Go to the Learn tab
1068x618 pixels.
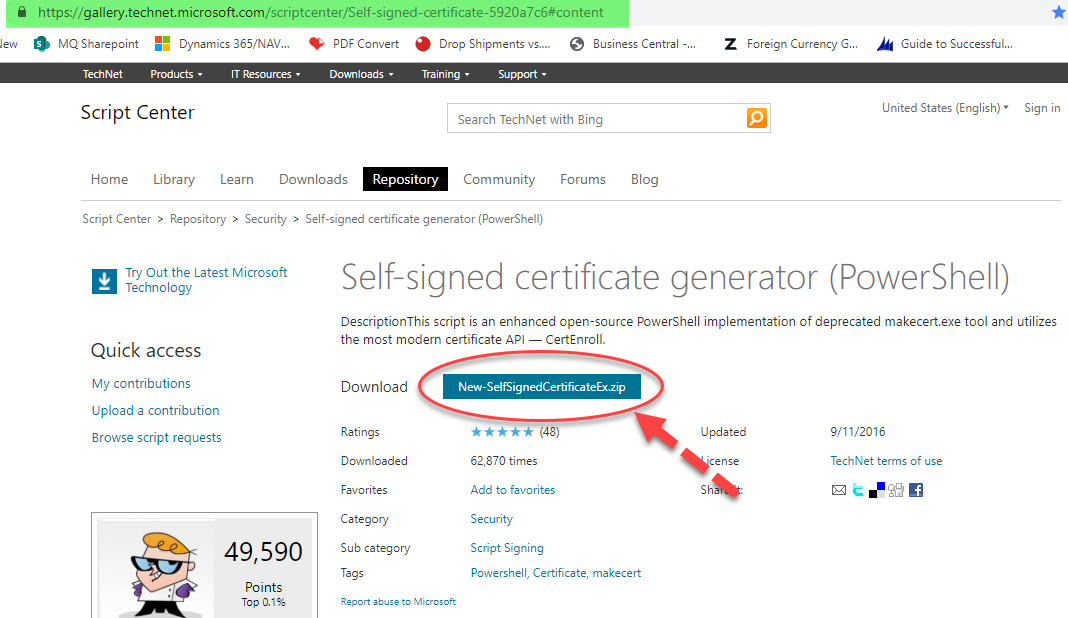(236, 179)
